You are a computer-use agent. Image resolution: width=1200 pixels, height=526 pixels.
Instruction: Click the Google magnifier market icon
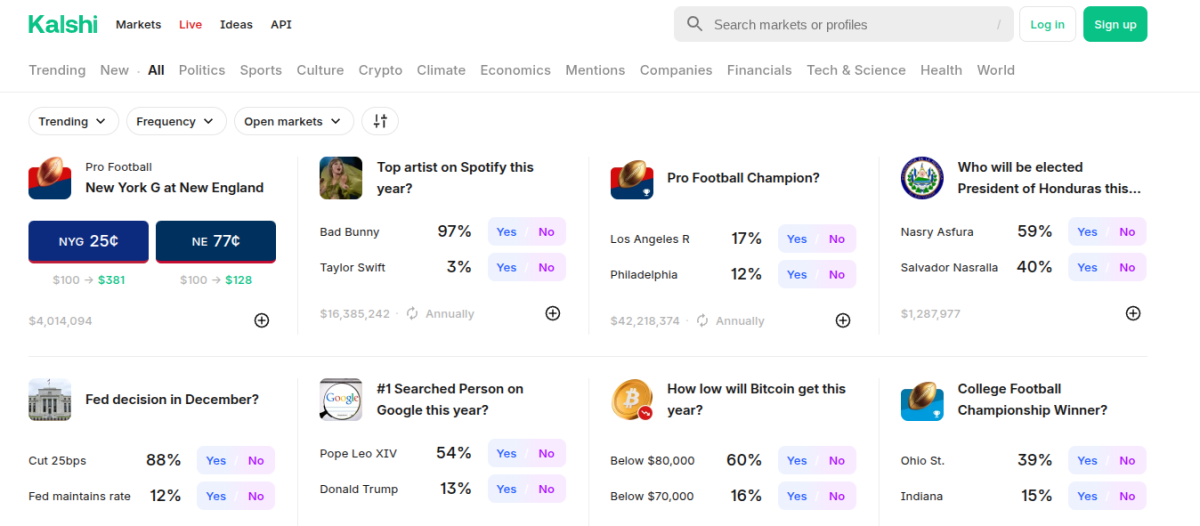[x=341, y=400]
